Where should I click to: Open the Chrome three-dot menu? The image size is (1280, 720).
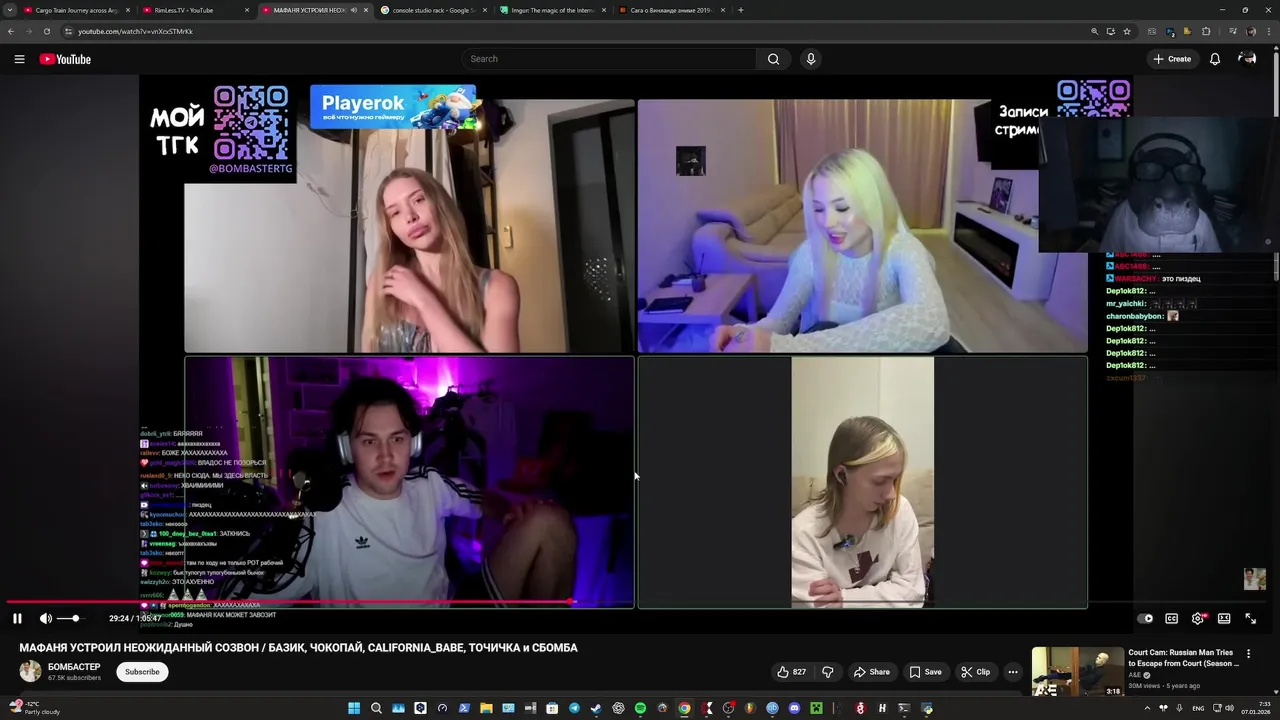coord(1269,31)
